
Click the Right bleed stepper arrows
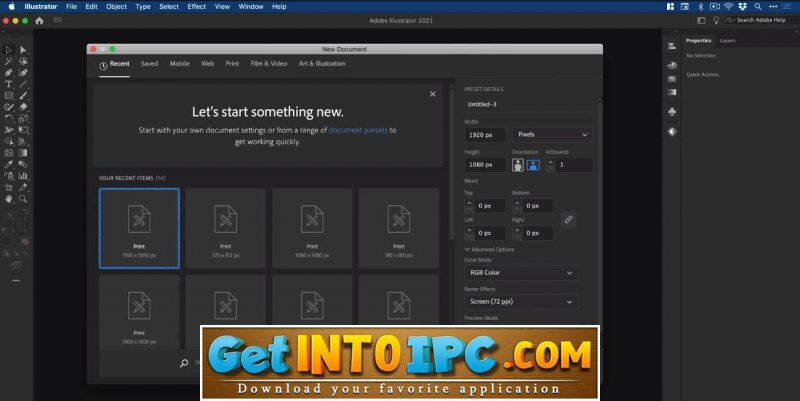click(517, 233)
